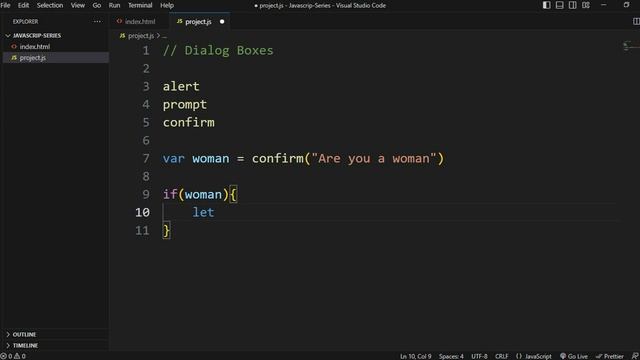The image size is (640, 360).
Task: Start Go Live server from status bar
Action: coord(573,356)
